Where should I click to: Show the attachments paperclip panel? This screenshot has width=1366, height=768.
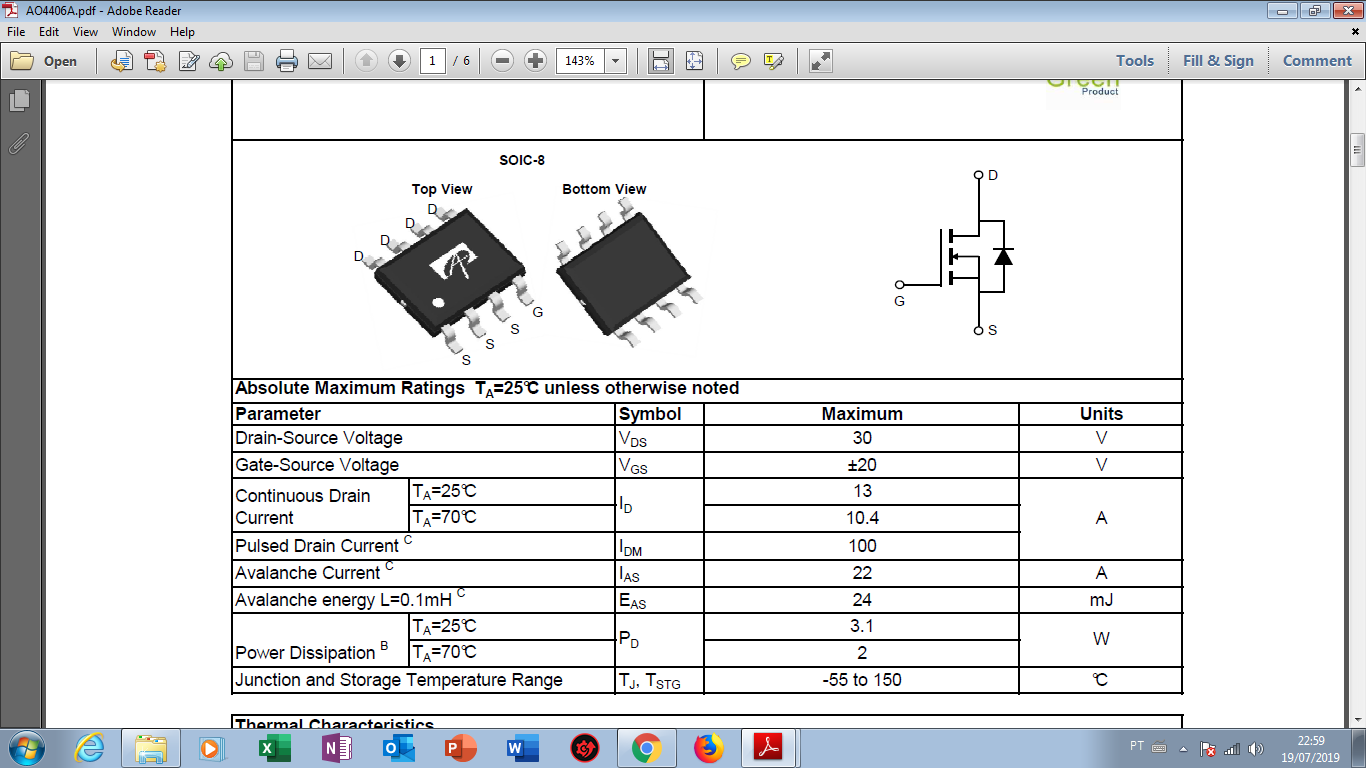[x=19, y=143]
